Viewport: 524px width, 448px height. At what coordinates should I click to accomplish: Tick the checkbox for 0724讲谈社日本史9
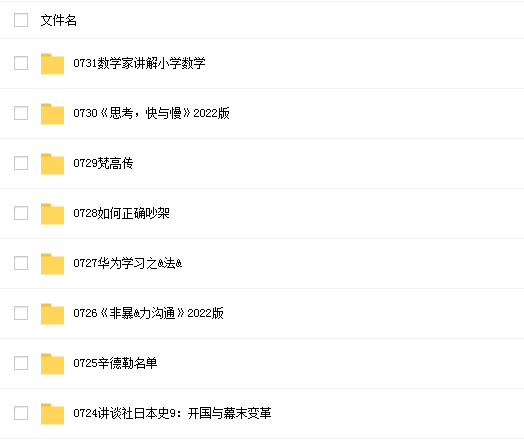coord(21,413)
